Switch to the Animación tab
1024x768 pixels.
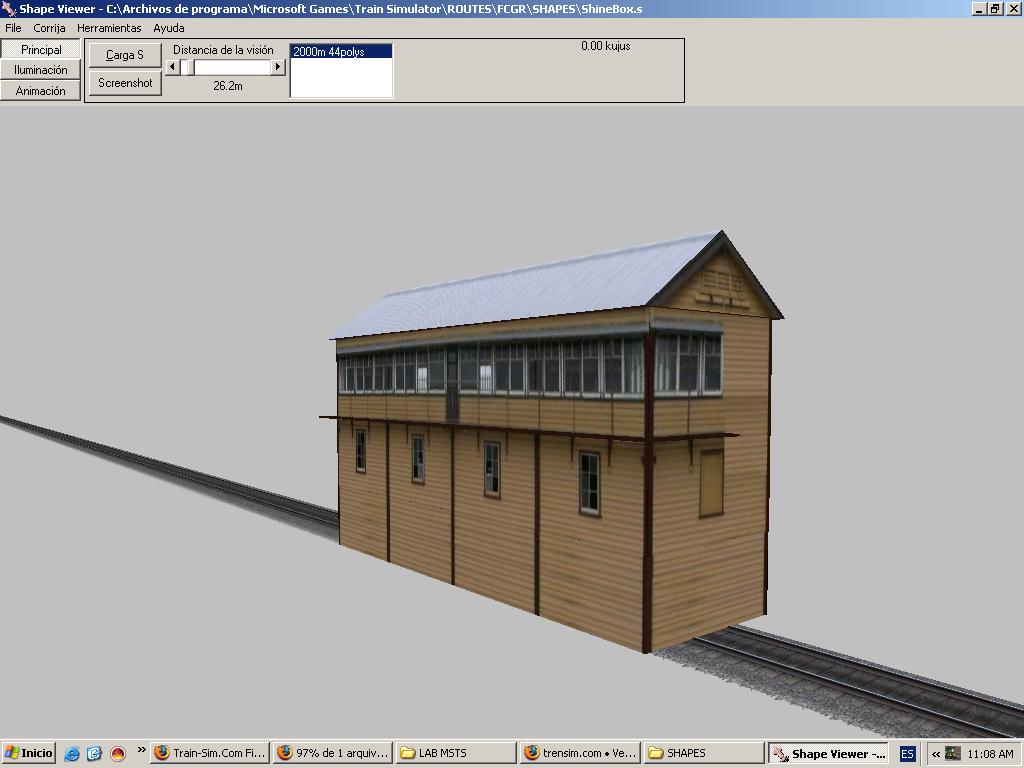click(41, 91)
